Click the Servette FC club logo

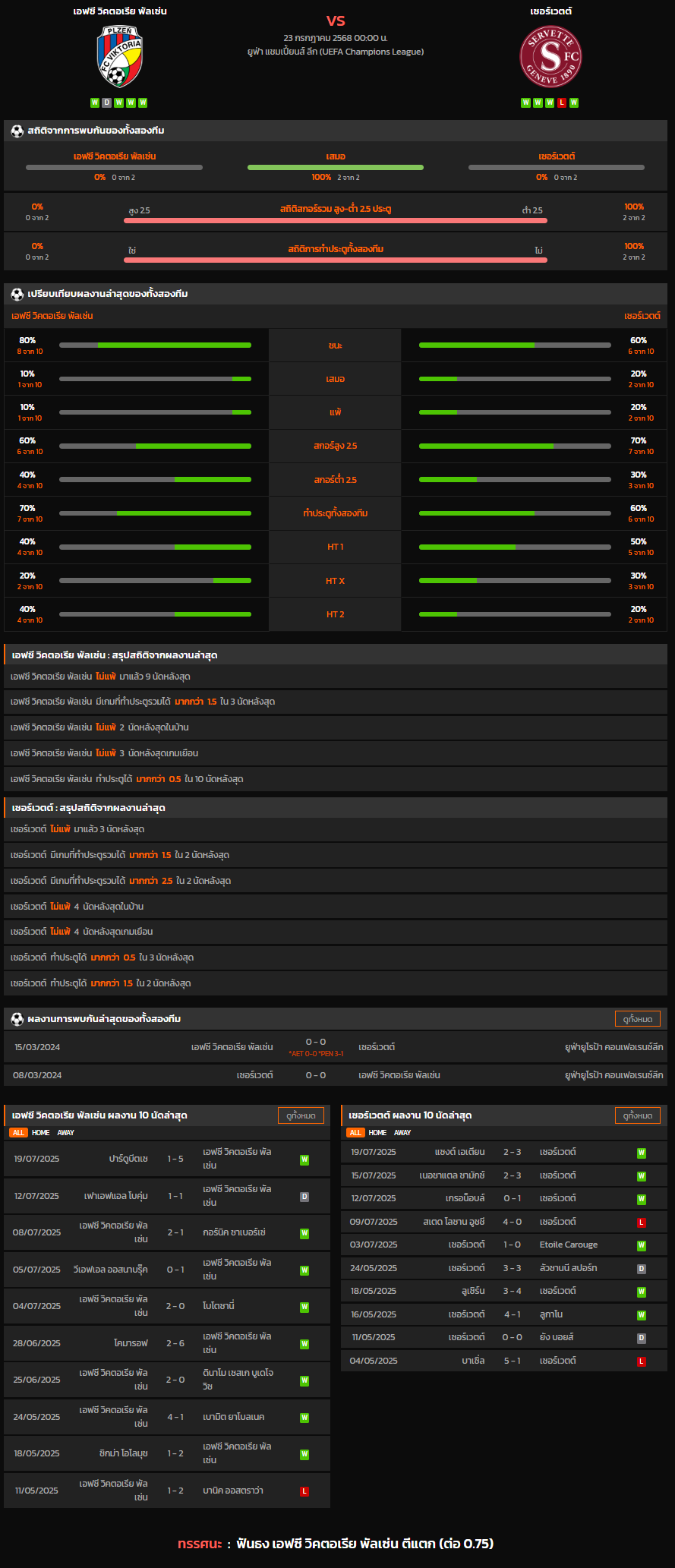[x=550, y=57]
